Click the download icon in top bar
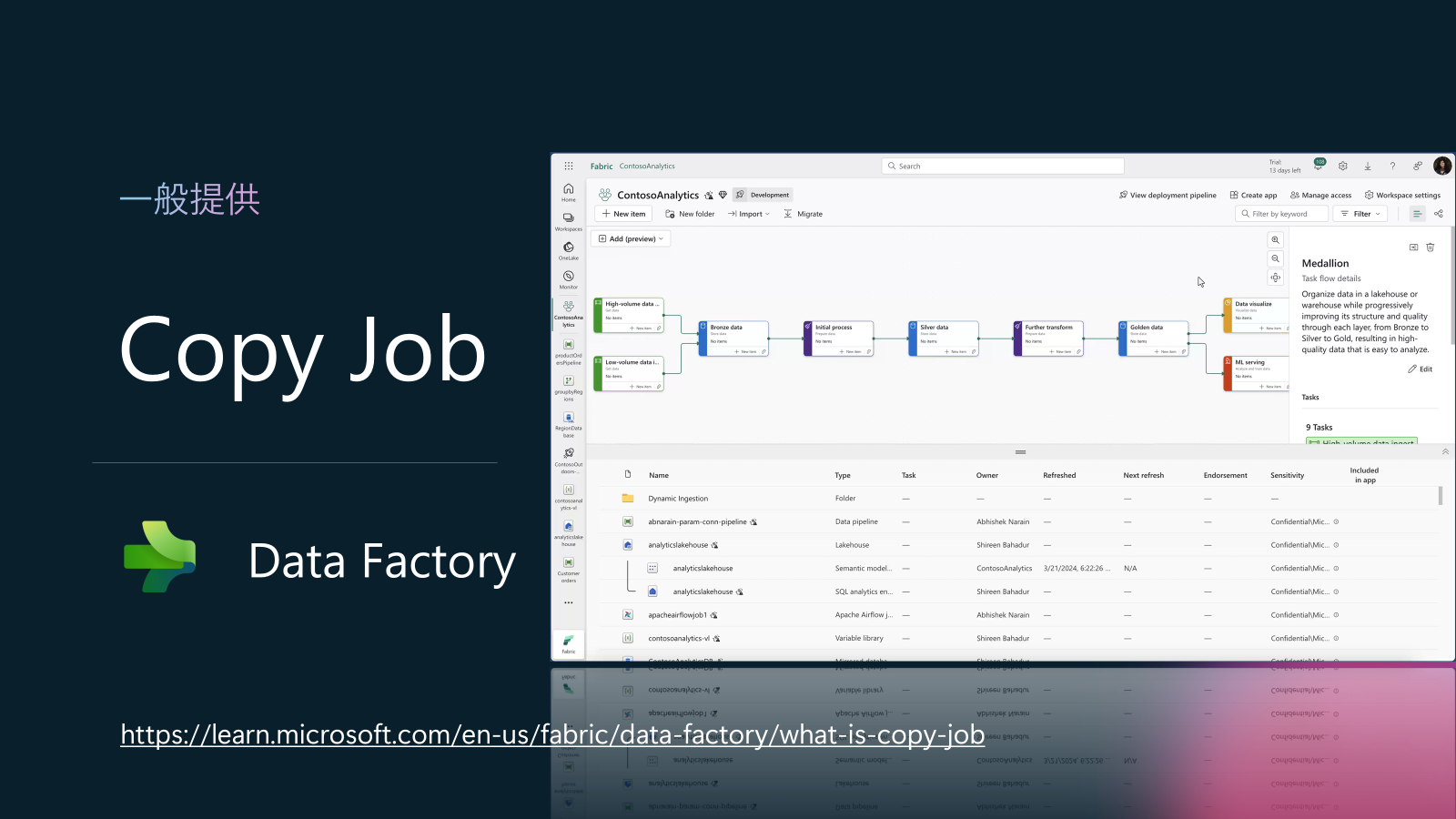The image size is (1456, 819). [1368, 166]
